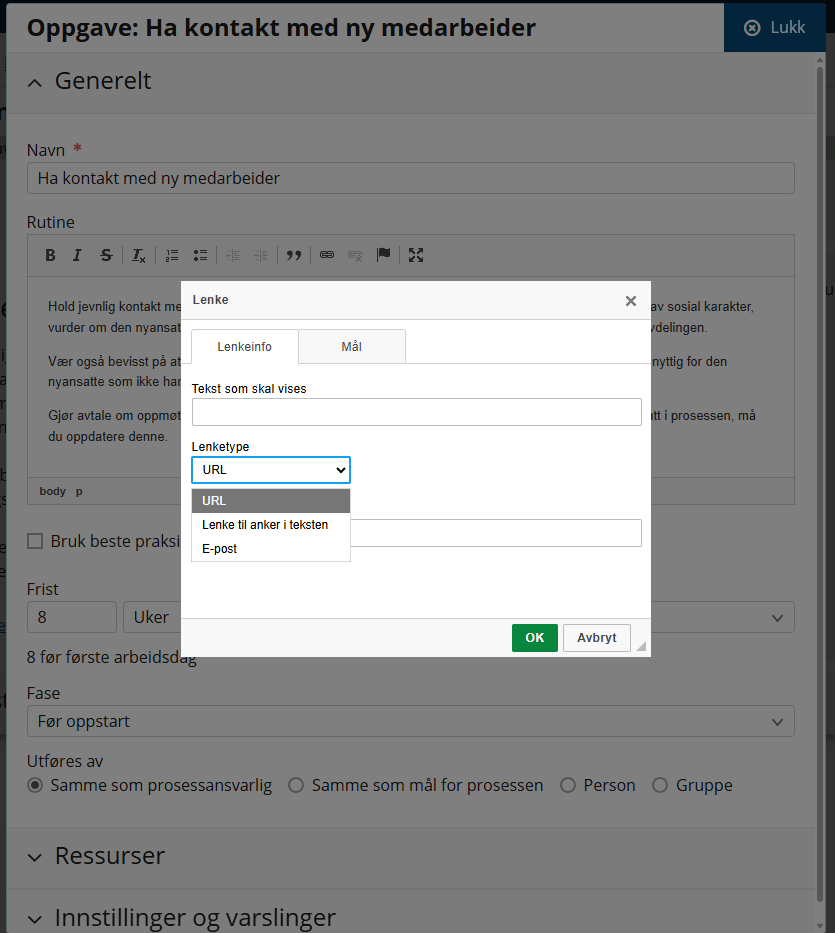The height and width of the screenshot is (933, 835).
Task: Switch to the Mål tab in the dialog
Action: click(x=351, y=346)
